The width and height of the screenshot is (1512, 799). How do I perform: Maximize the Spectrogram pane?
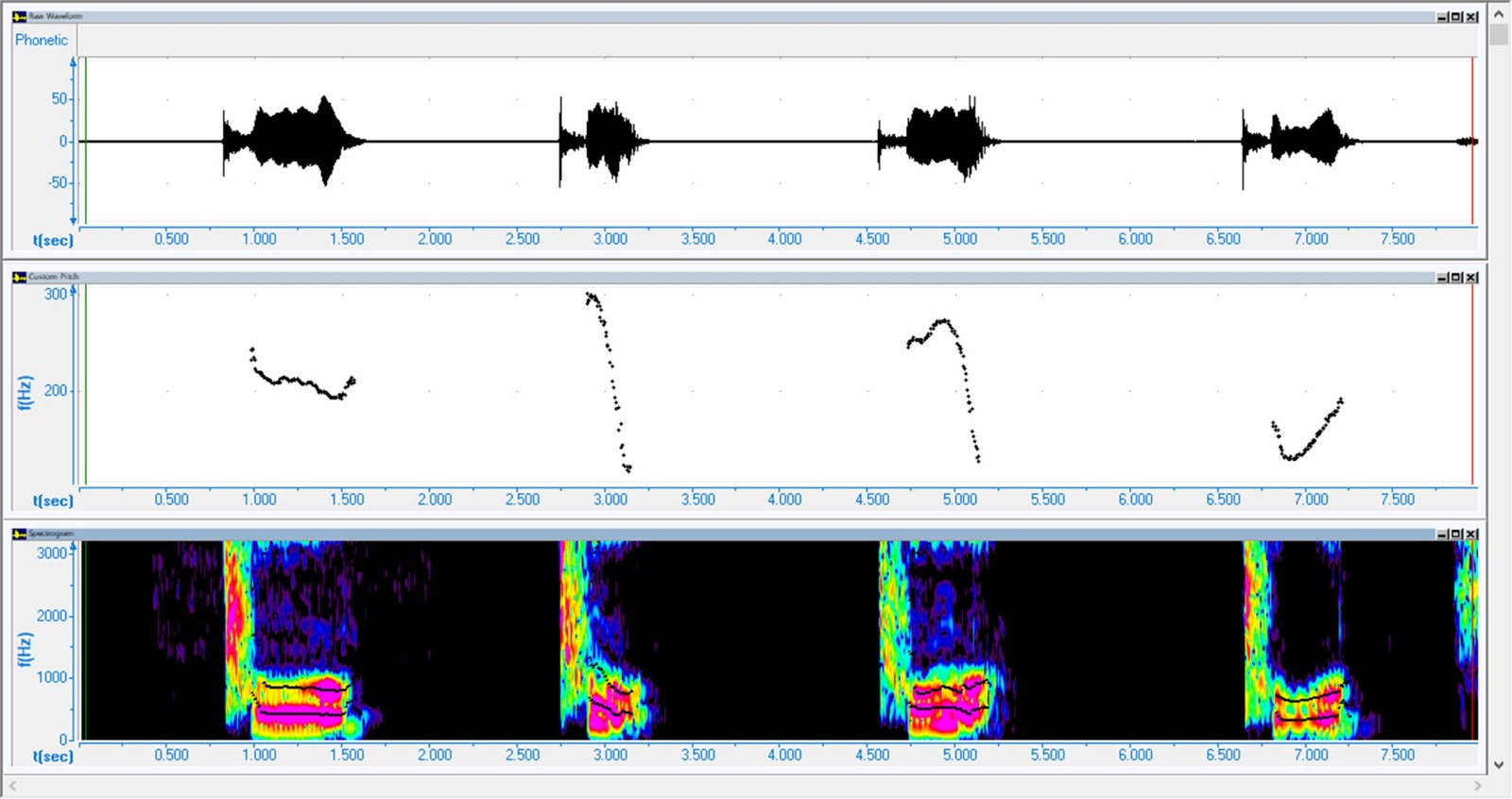point(1456,535)
